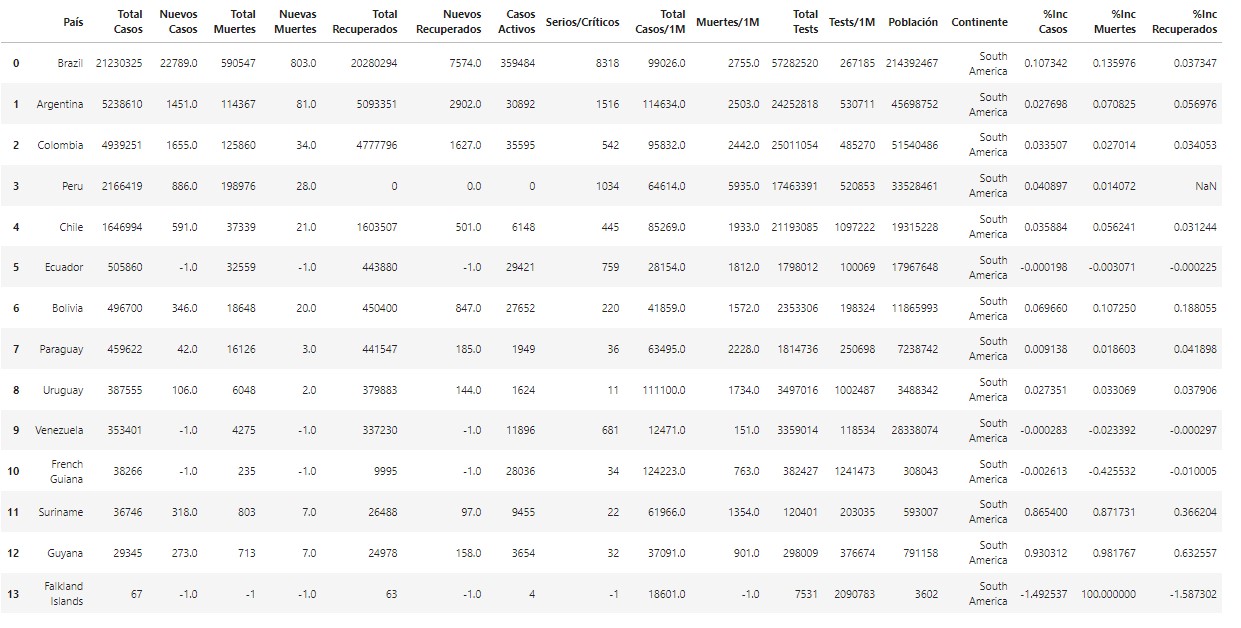Click the Continente column header
The width and height of the screenshot is (1241, 628).
980,22
